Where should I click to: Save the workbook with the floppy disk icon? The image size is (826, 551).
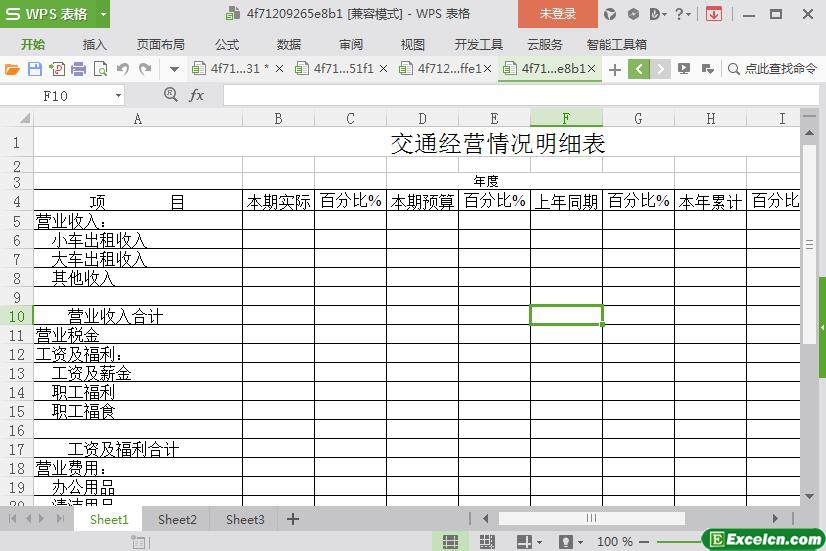(35, 69)
